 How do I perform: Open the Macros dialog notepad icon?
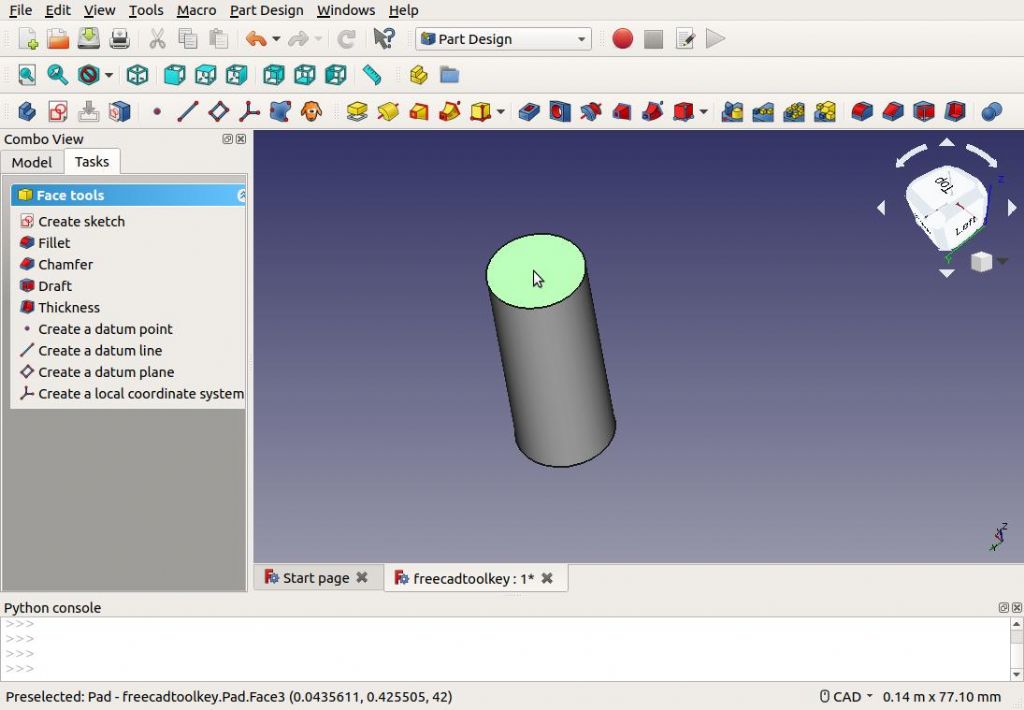(x=684, y=39)
